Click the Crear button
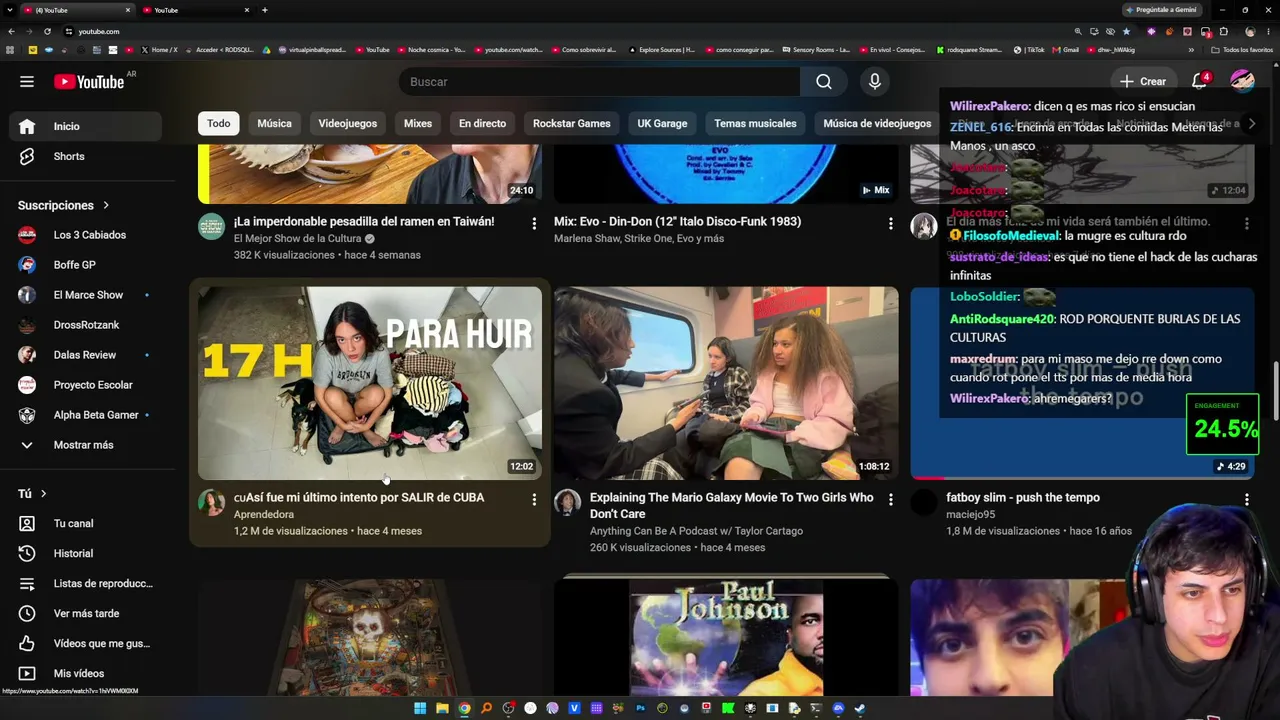 pos(1143,81)
